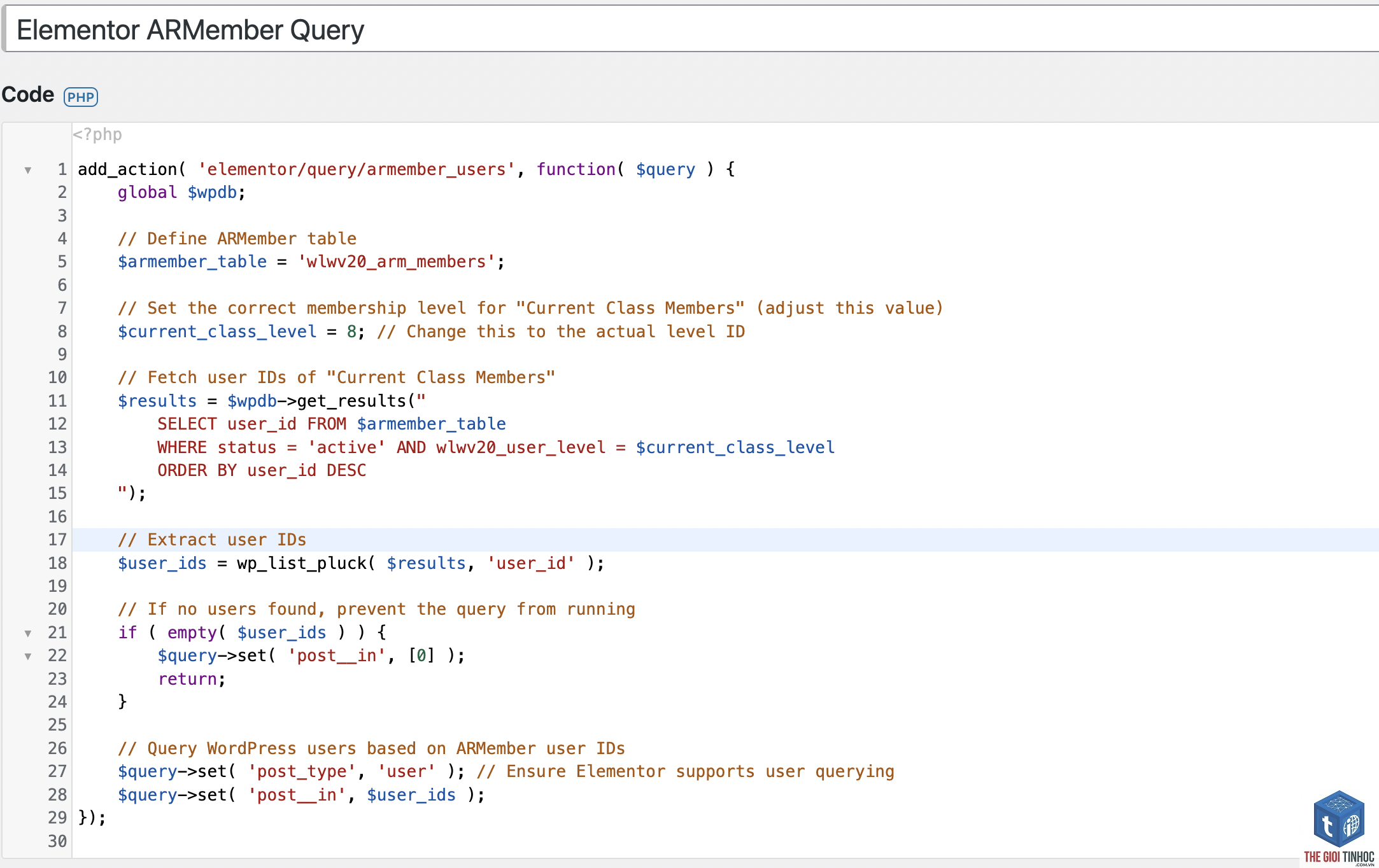Screen dimensions: 1379x868
Task: Click the '<?php' opening tag text
Action: (x=97, y=134)
